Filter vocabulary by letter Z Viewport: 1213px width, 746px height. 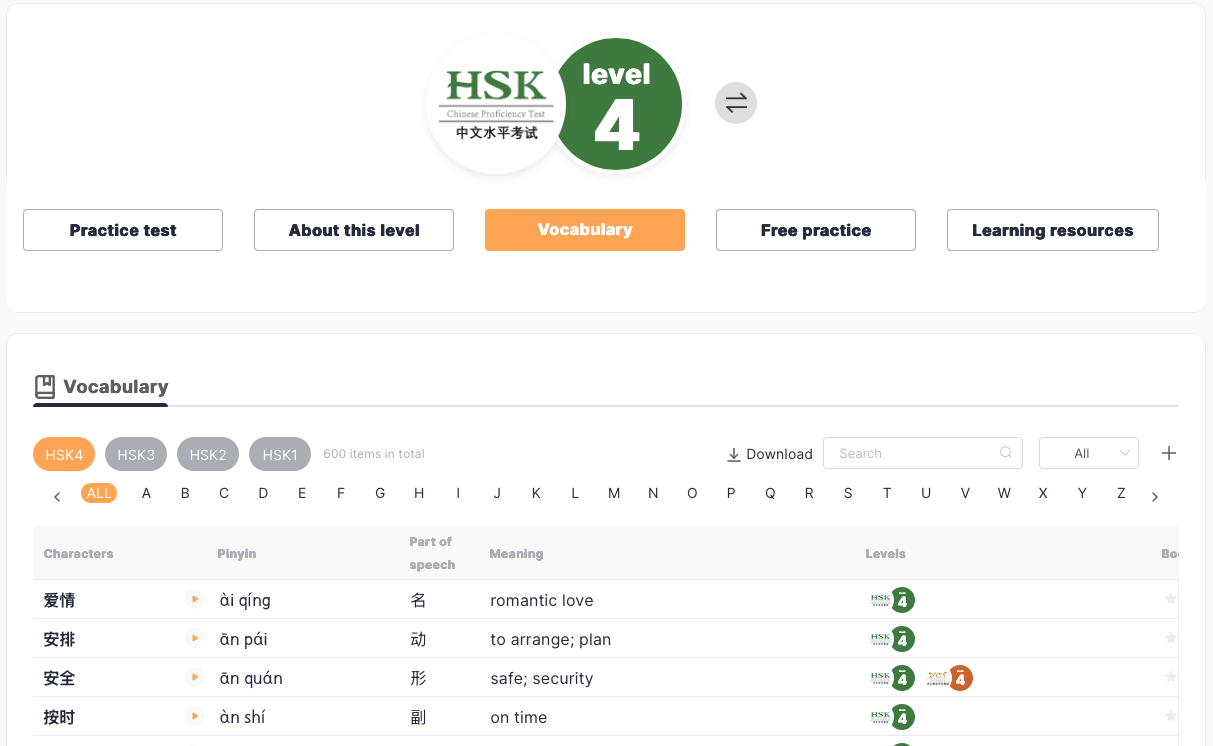[x=1121, y=493]
